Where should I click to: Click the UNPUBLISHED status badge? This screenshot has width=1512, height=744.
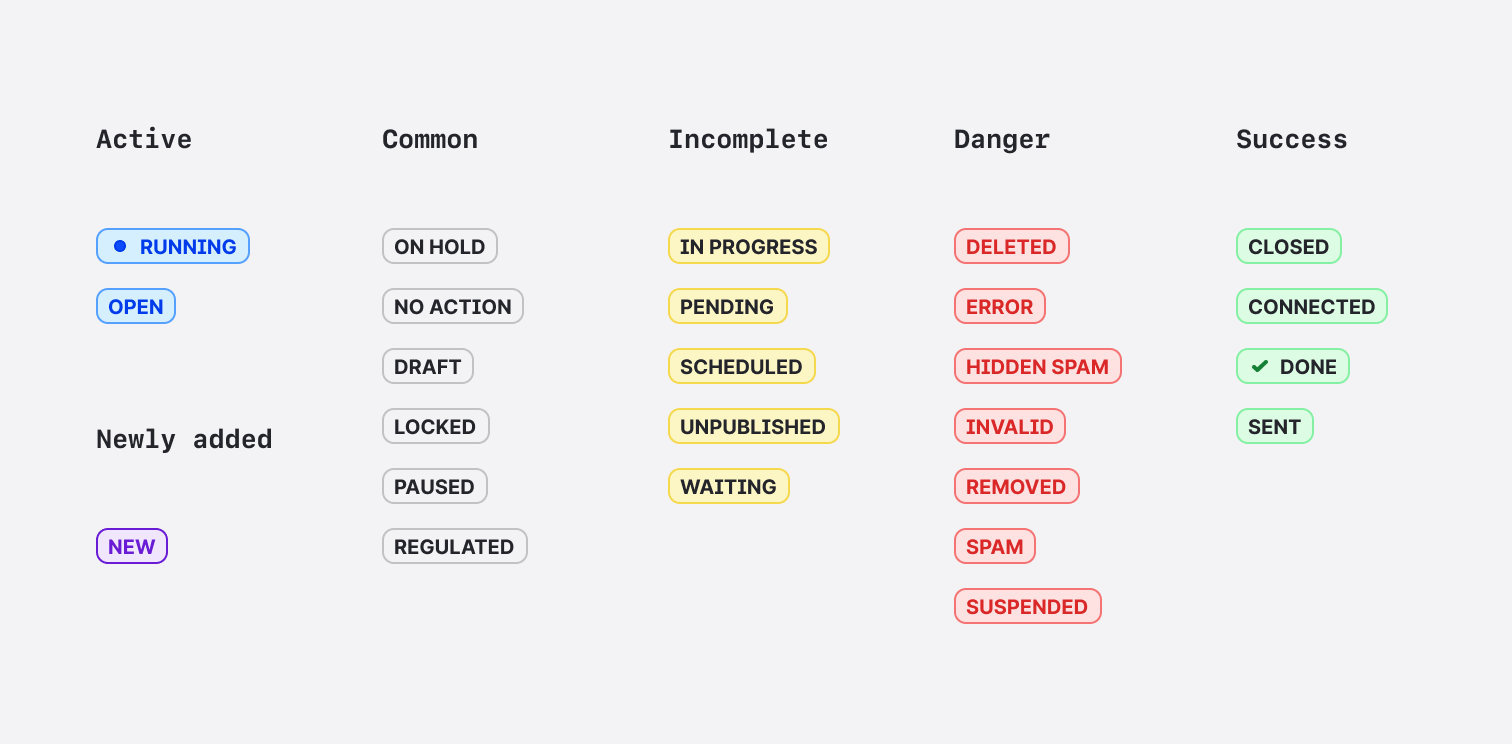(754, 427)
